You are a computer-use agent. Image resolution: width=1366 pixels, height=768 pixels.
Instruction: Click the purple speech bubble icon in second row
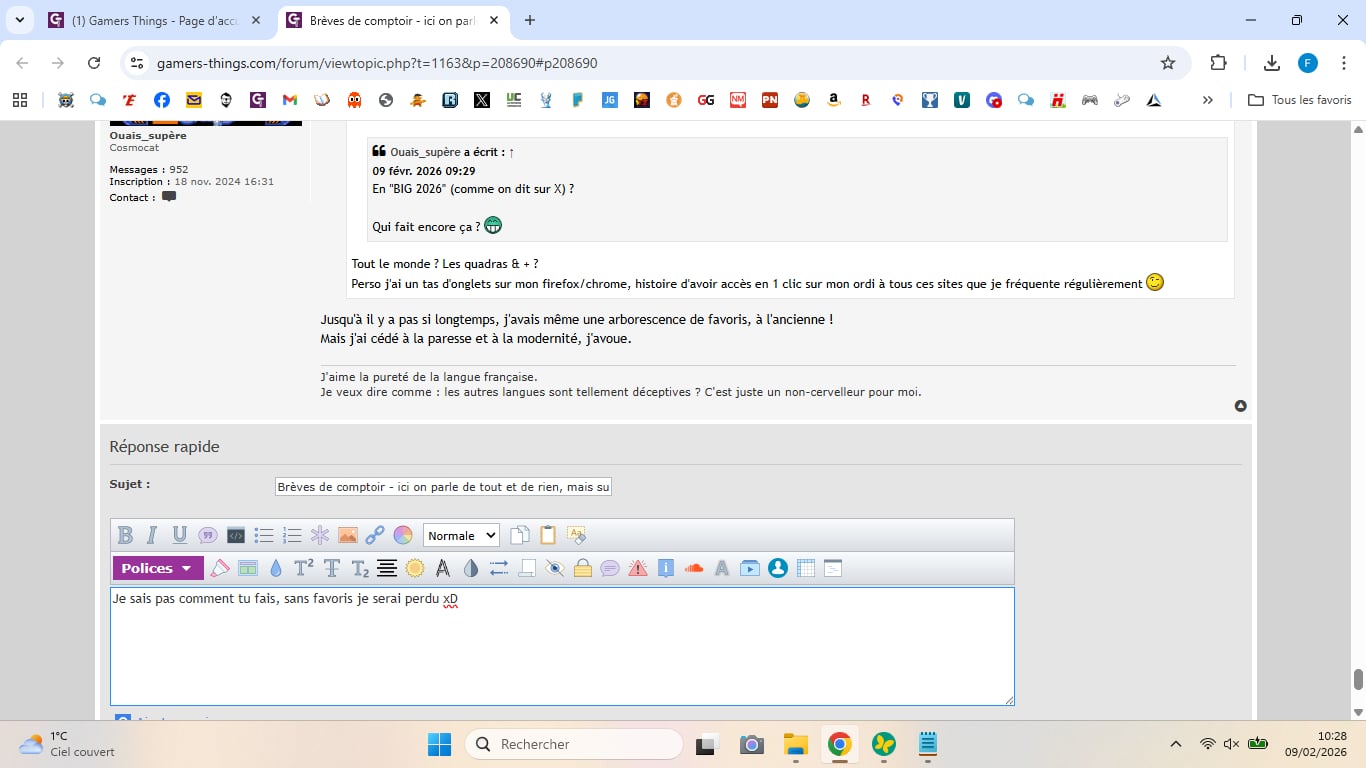(610, 568)
